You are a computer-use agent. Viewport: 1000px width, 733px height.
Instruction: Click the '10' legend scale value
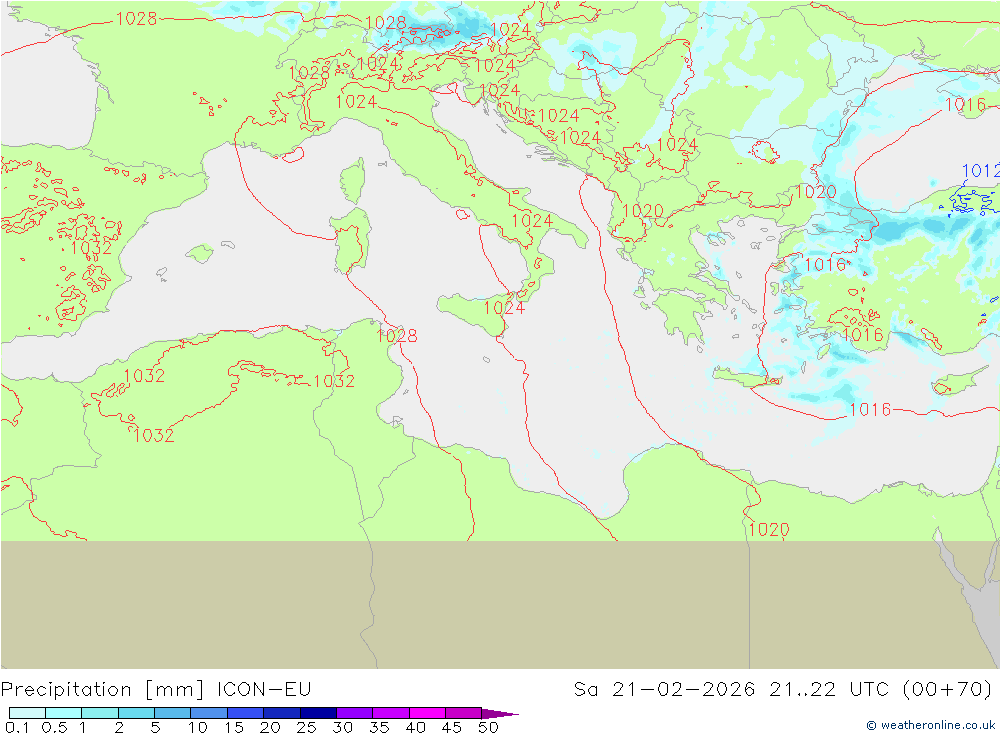(198, 727)
